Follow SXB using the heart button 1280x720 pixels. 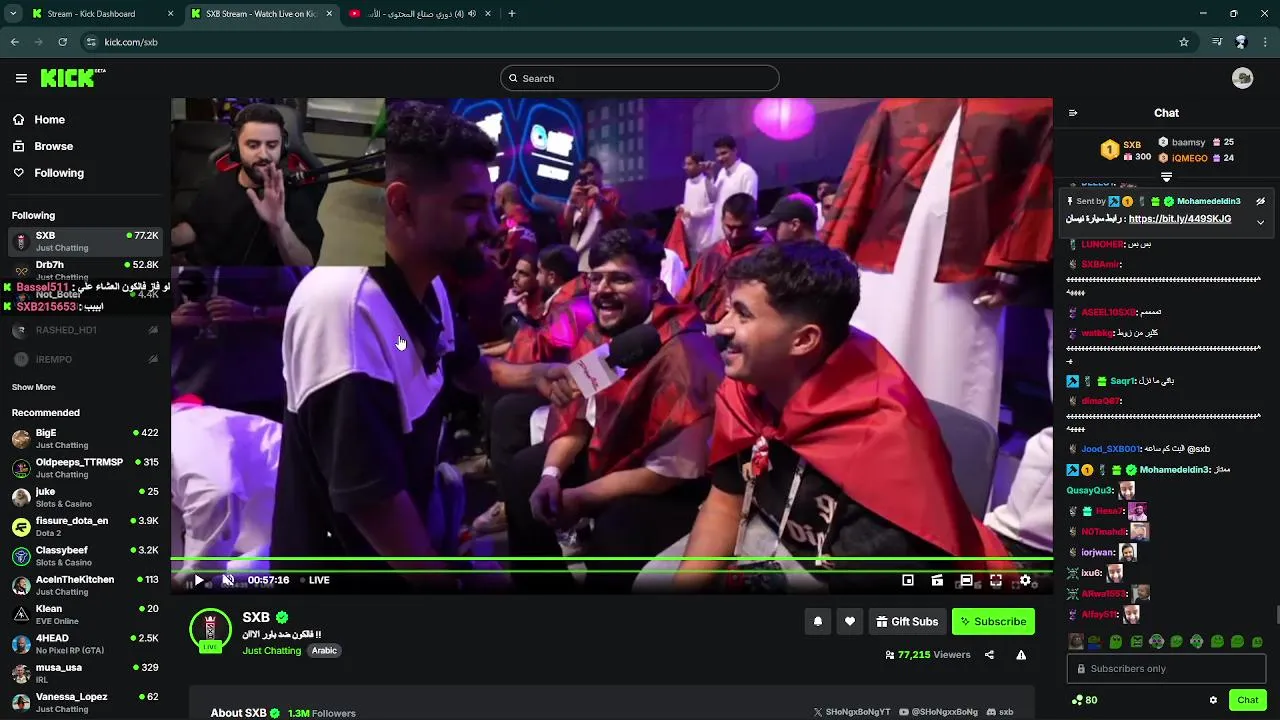coord(849,621)
